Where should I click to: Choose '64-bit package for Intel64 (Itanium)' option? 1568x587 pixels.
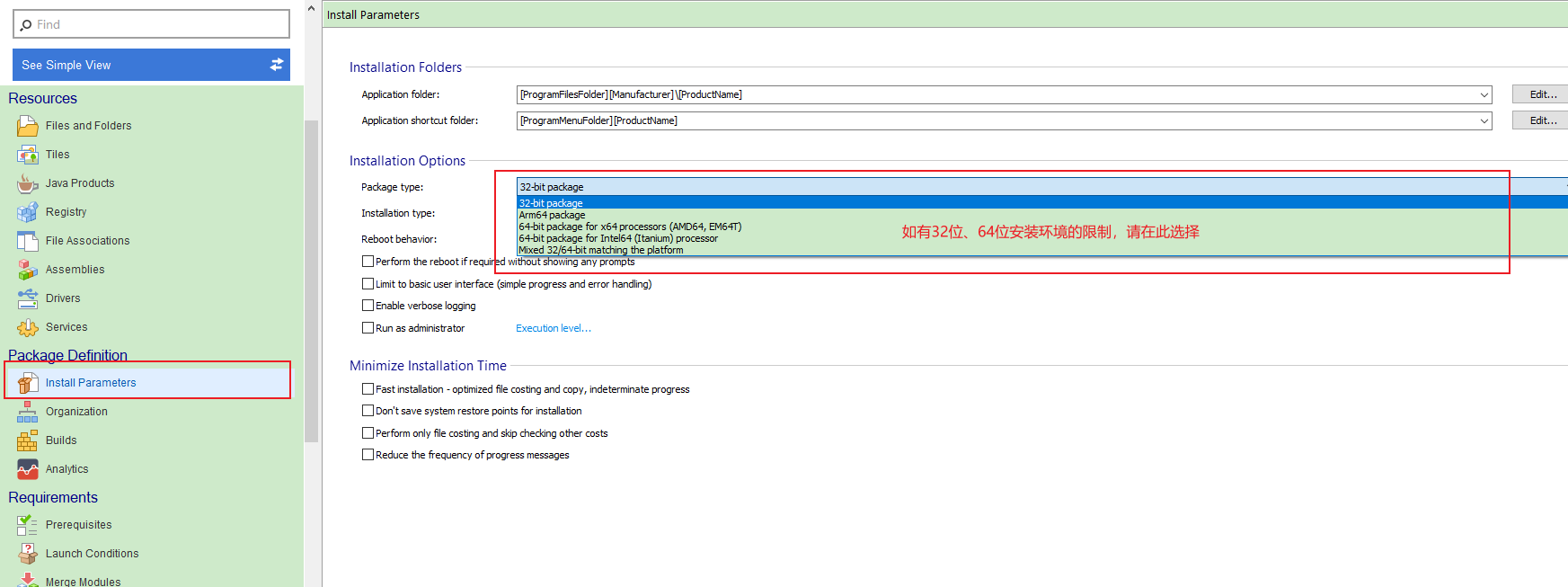(x=1042, y=238)
